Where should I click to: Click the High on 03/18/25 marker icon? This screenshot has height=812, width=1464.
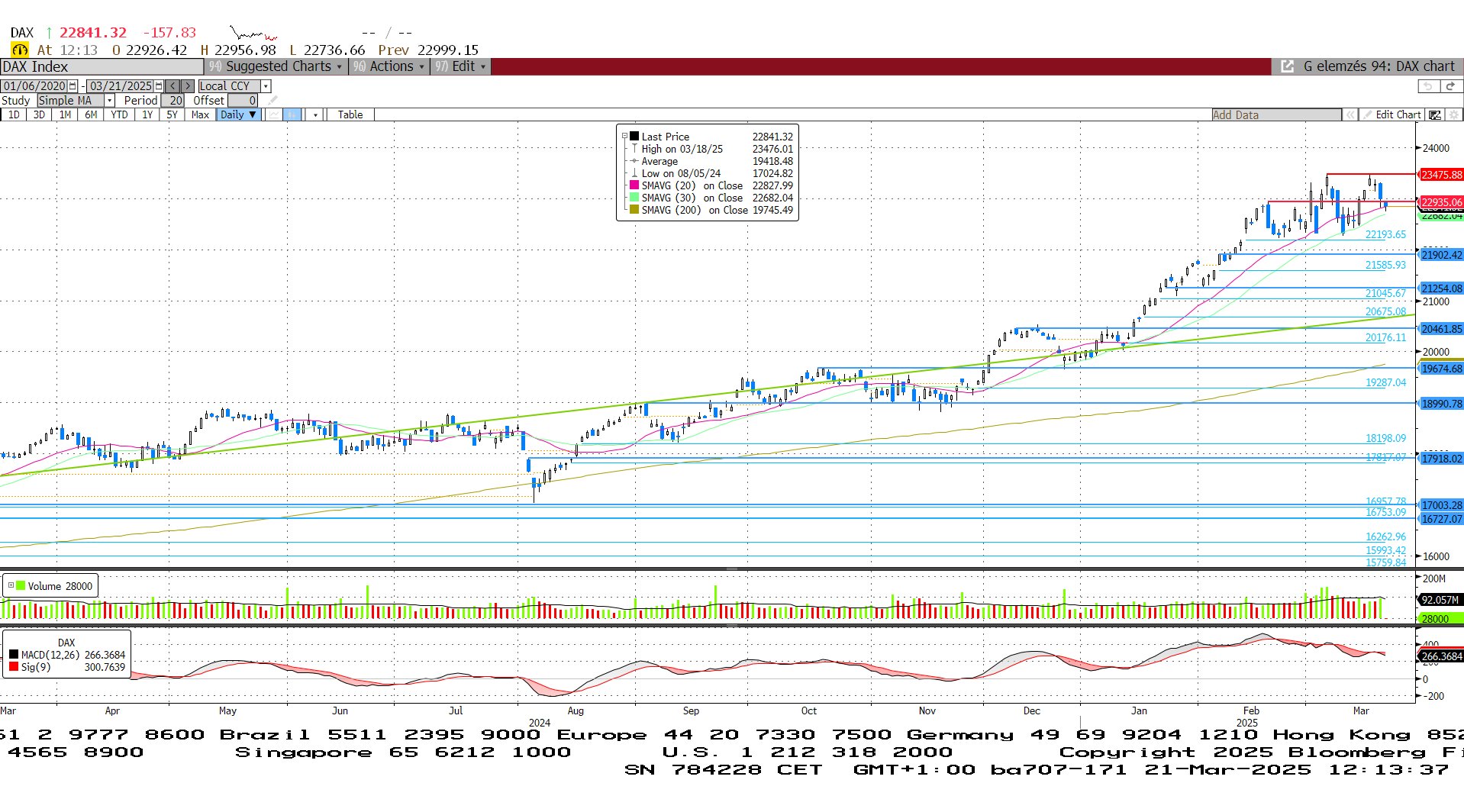click(634, 149)
